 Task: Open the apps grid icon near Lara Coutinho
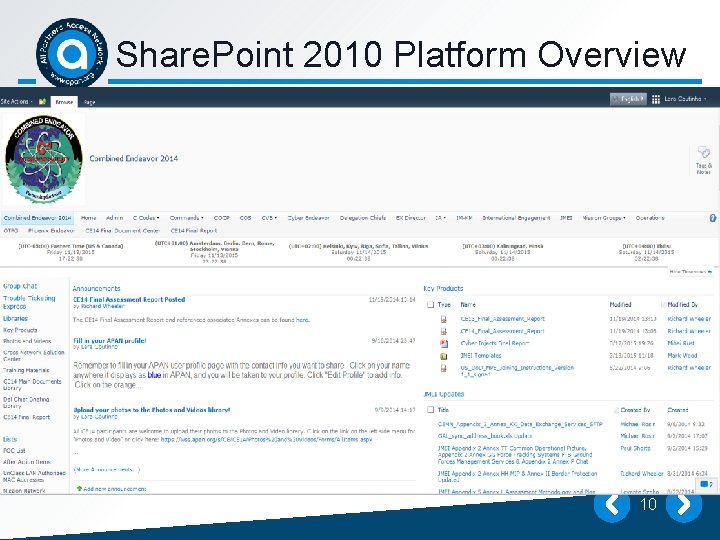(x=656, y=99)
